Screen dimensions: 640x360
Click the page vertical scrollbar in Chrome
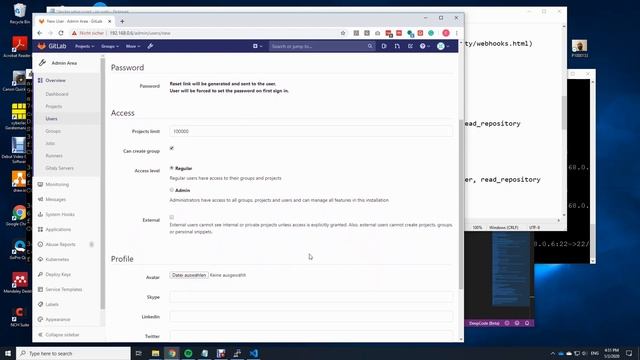coord(461,204)
